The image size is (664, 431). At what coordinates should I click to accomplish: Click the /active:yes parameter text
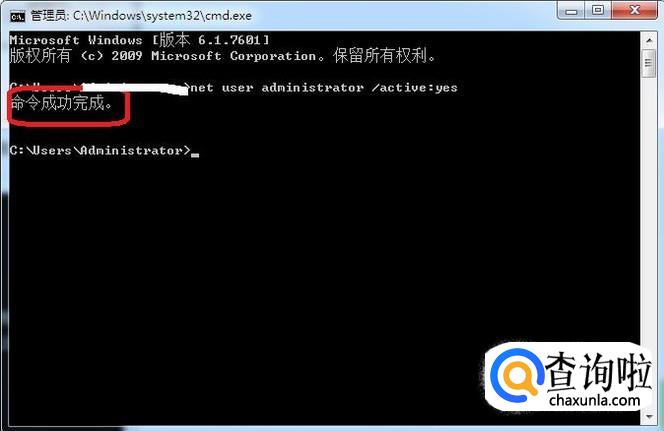click(415, 88)
